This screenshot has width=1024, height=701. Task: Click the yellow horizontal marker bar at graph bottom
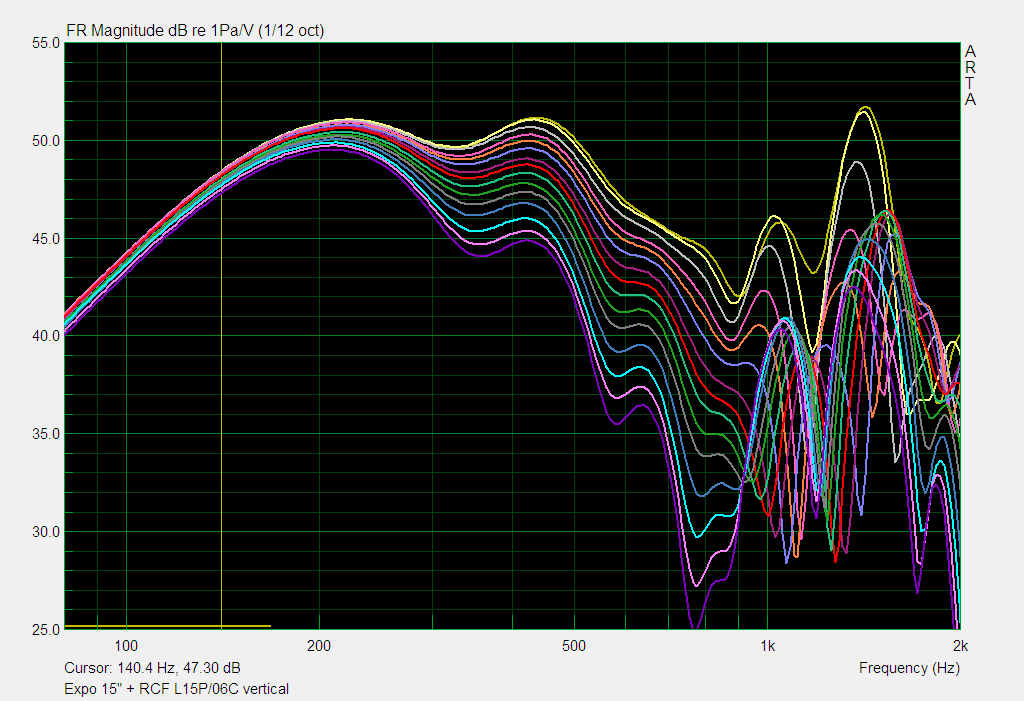[x=168, y=626]
